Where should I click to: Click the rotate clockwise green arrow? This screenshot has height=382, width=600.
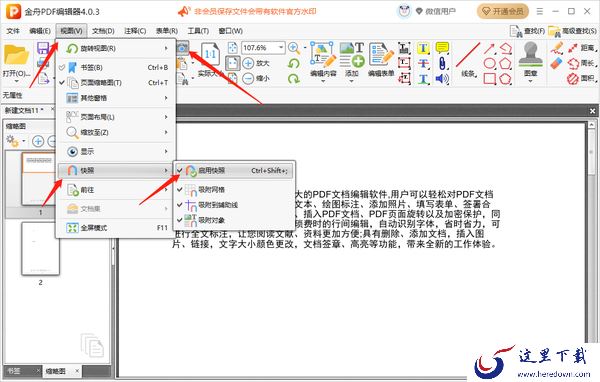coord(293,78)
